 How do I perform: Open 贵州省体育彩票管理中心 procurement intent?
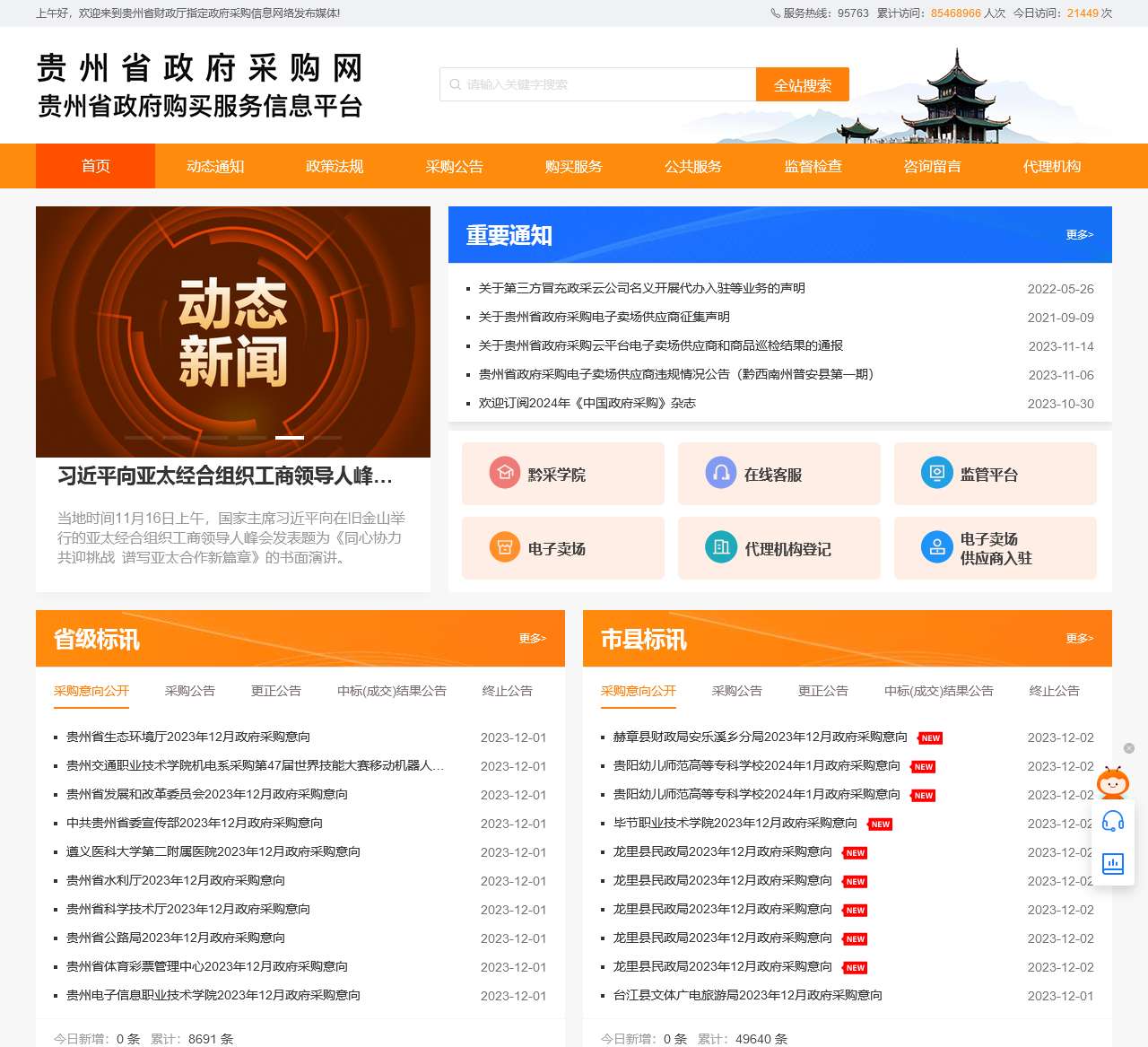[207, 966]
